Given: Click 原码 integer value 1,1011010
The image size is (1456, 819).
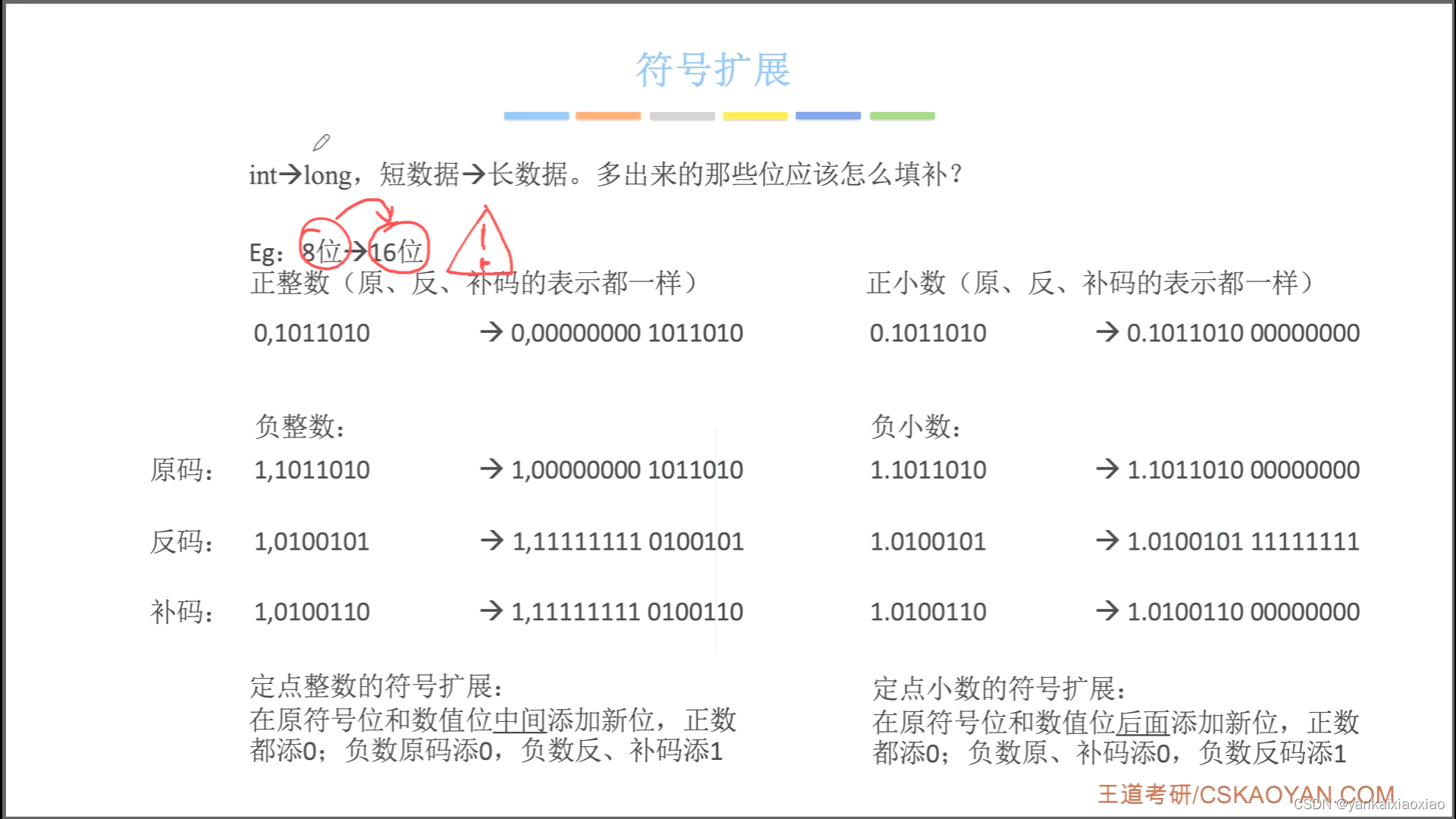Looking at the screenshot, I should pos(312,470).
